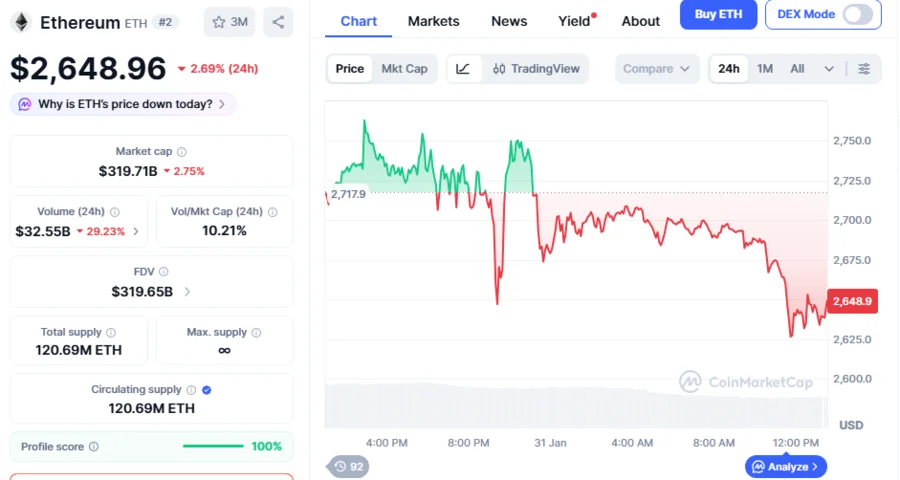Click the FDV info icon
The image size is (900, 480).
164,272
